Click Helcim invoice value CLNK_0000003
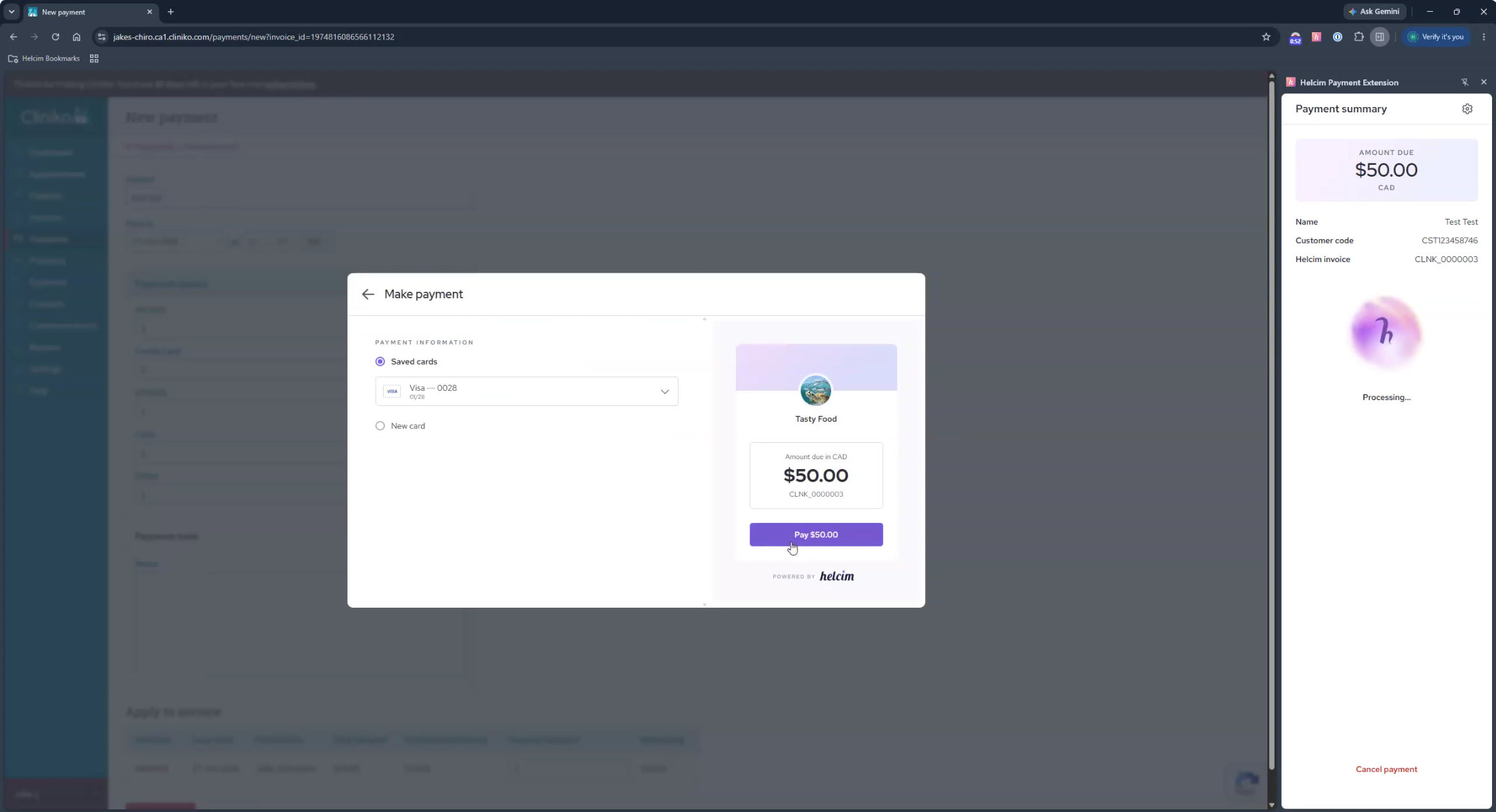Image resolution: width=1496 pixels, height=812 pixels. click(1446, 259)
